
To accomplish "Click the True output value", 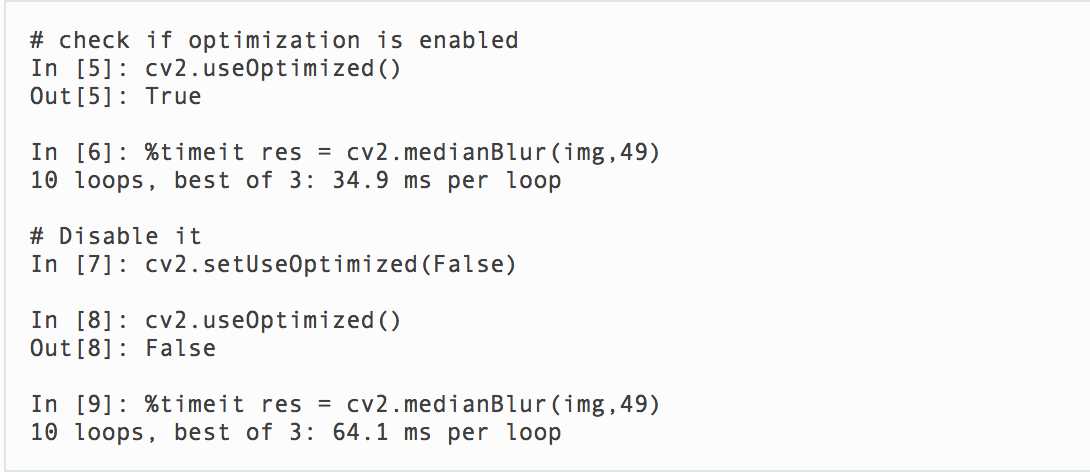I will 173,96.
